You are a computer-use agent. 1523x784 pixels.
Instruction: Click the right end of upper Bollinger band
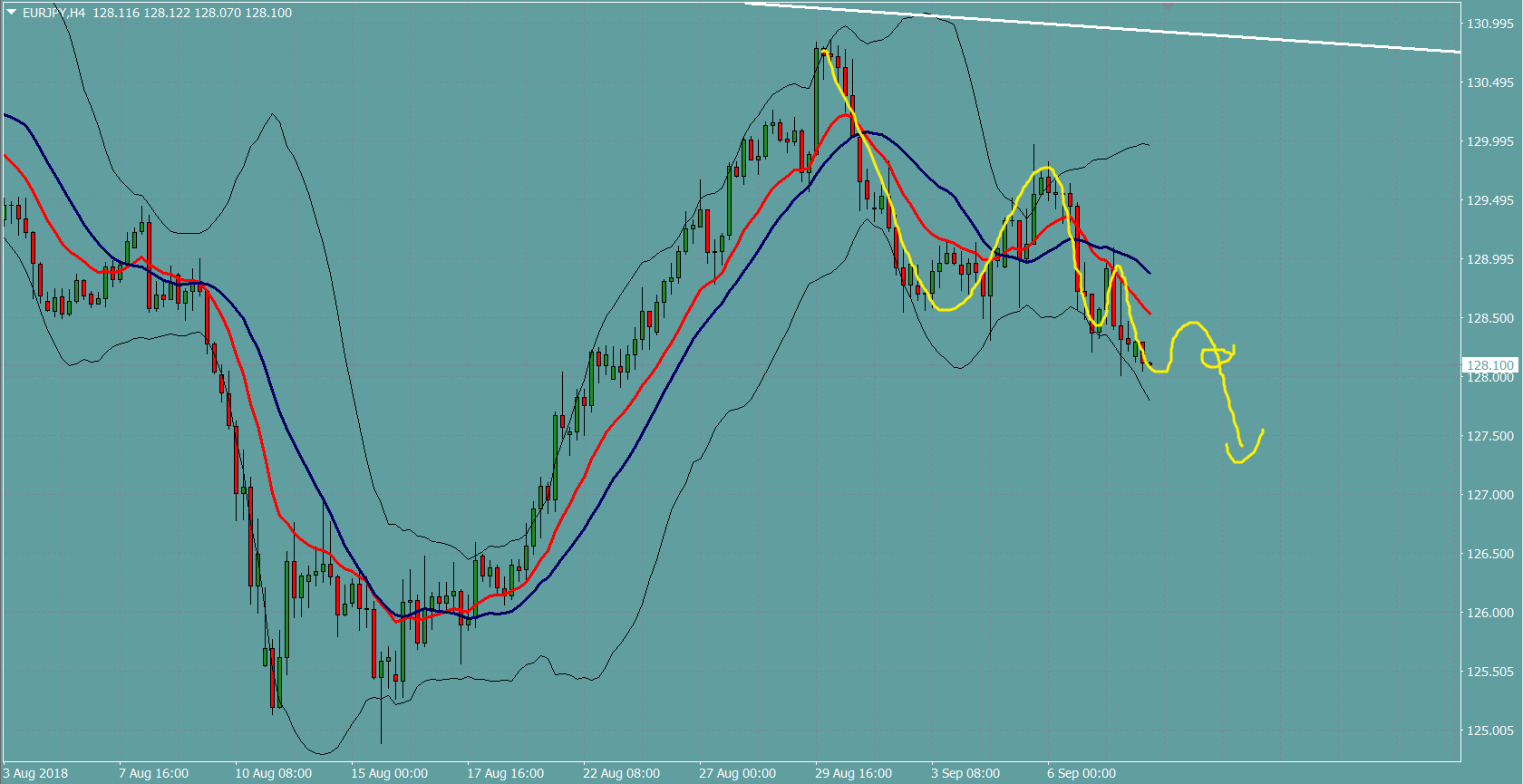[1148, 145]
